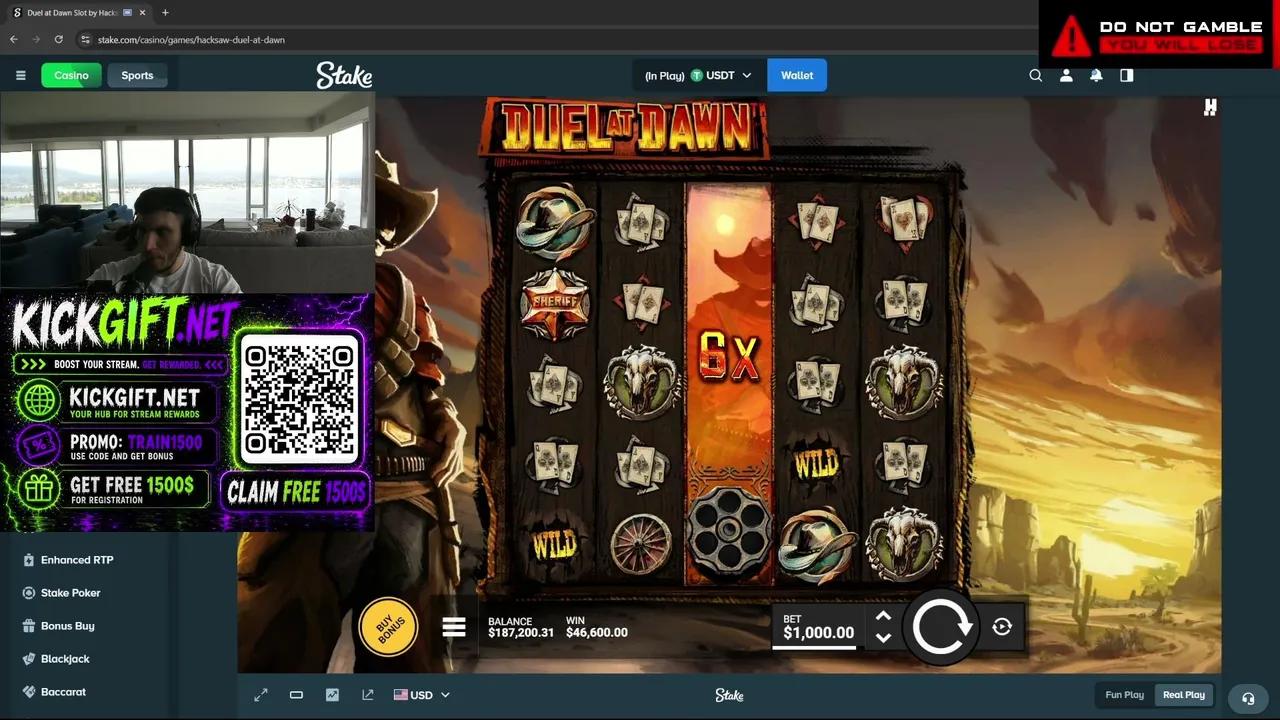
Task: Open autoplay settings next to spin
Action: tap(1002, 627)
